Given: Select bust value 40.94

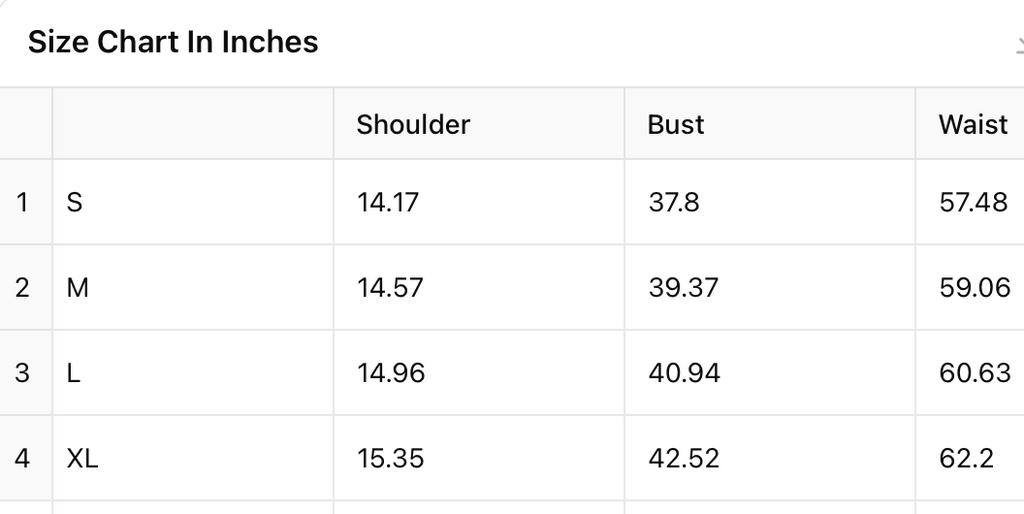Looking at the screenshot, I should [684, 373].
